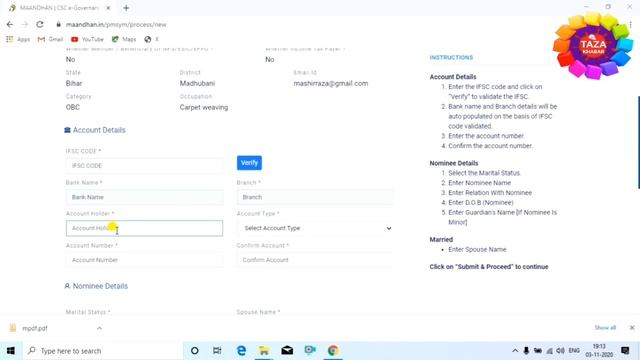Open File Explorer from the taskbar
The width and height of the screenshot is (640, 360).
tap(264, 351)
